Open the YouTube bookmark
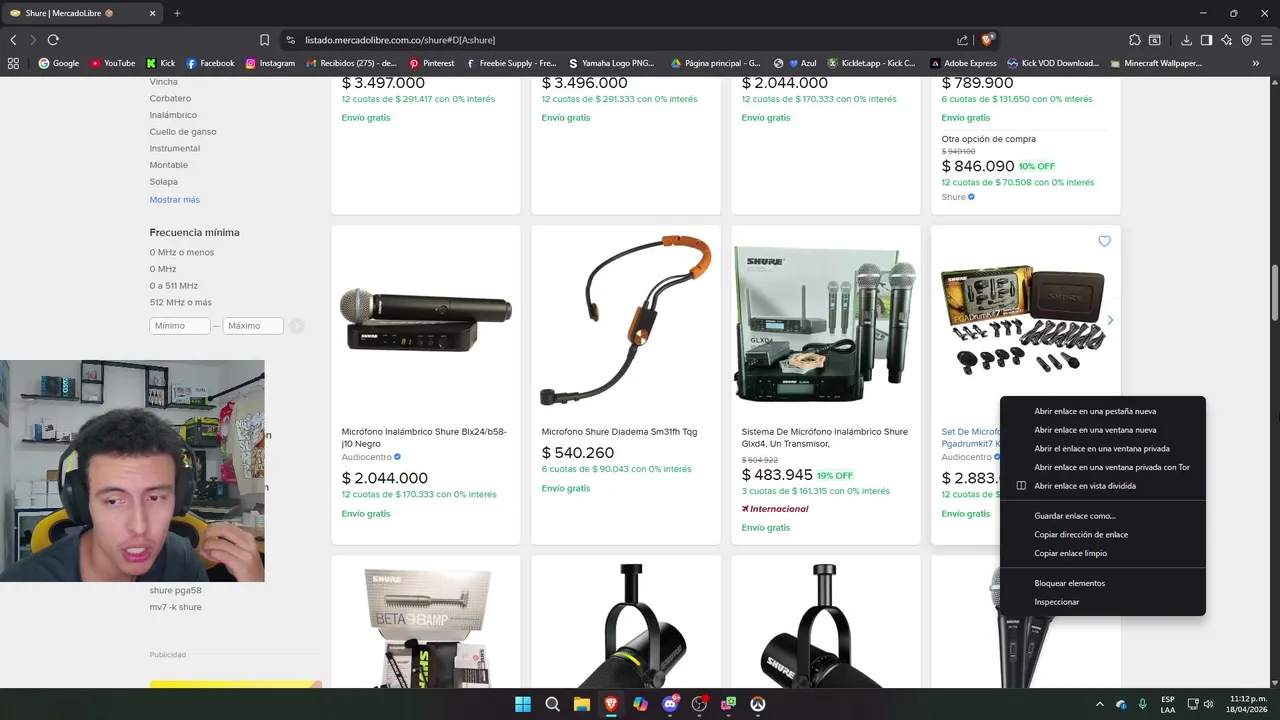 (113, 63)
